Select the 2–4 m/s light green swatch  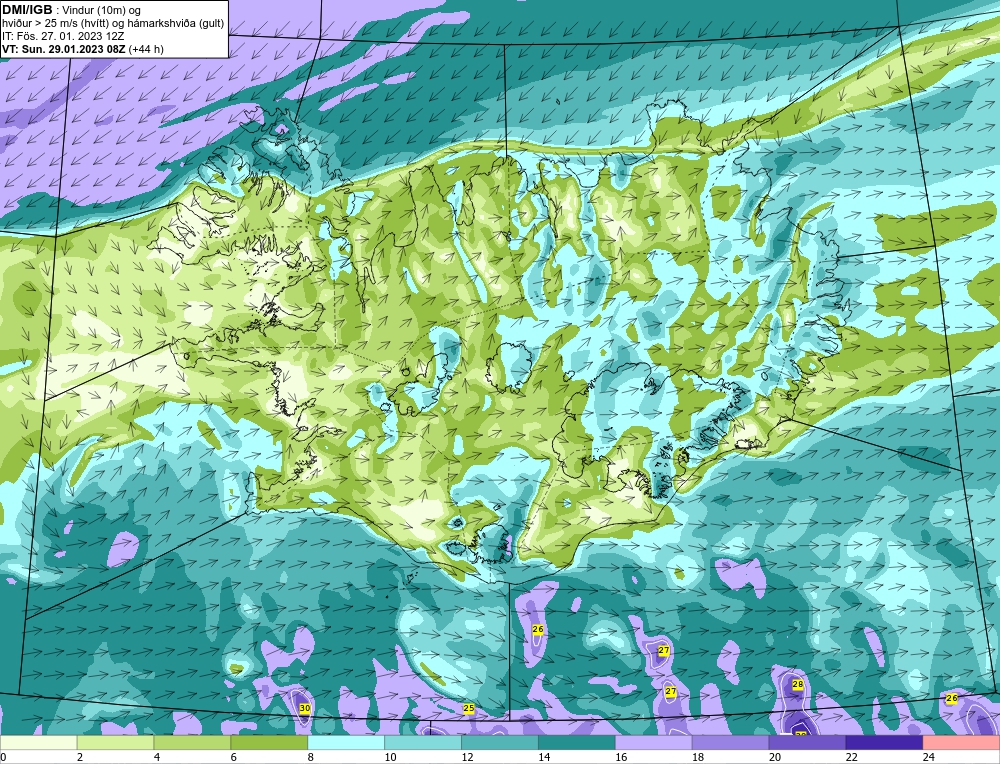pyautogui.click(x=115, y=743)
